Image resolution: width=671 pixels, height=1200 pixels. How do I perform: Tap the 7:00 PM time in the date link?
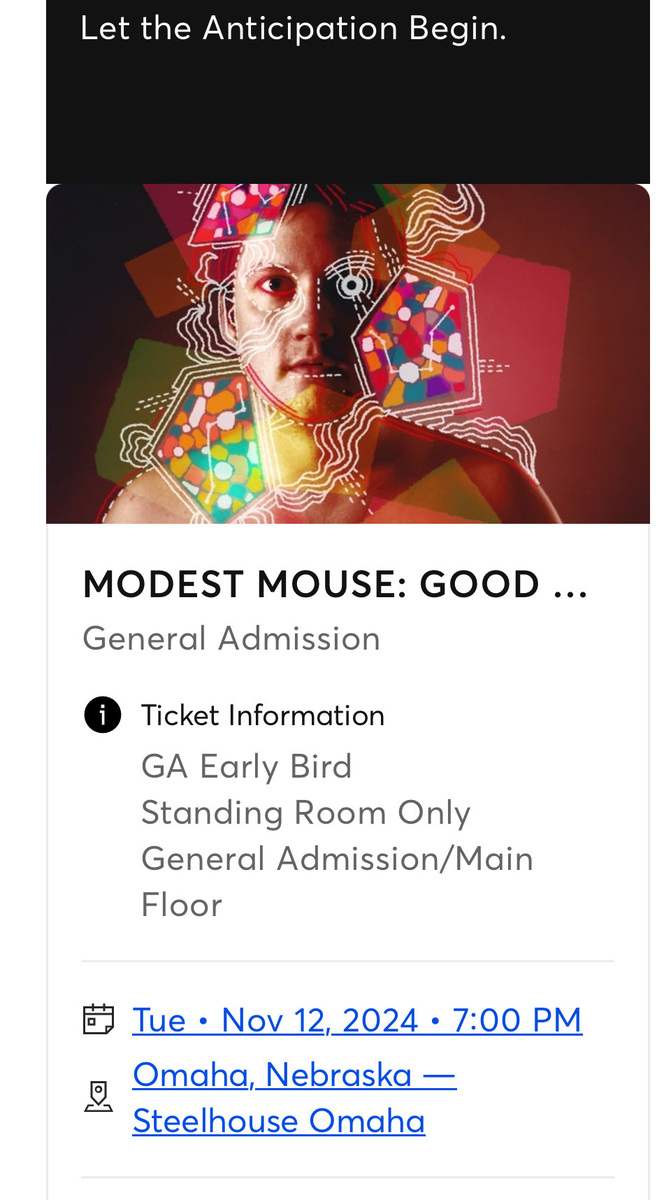[x=517, y=1020]
